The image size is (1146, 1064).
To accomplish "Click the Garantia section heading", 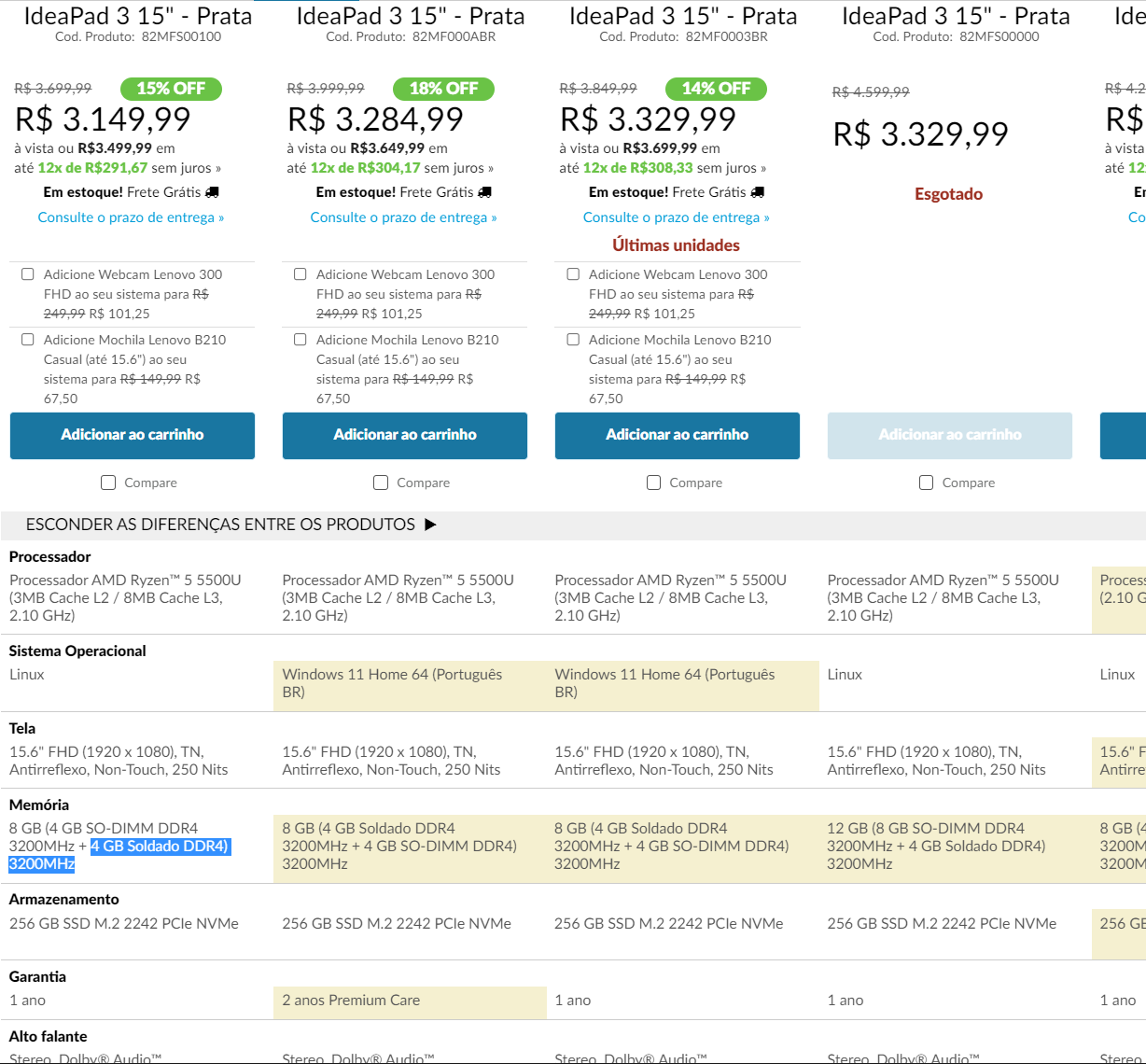I will 37,976.
